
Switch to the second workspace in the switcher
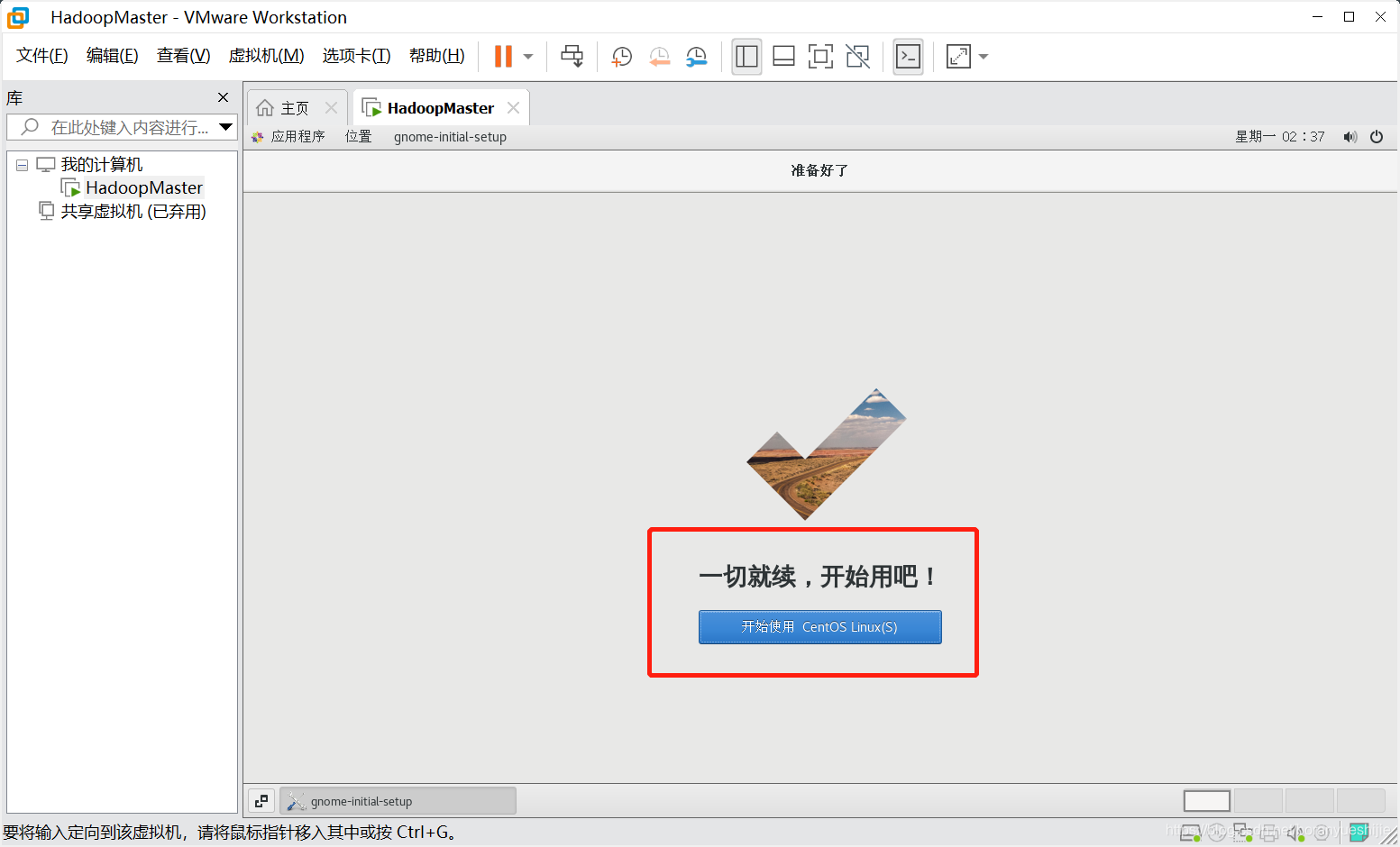(1258, 800)
